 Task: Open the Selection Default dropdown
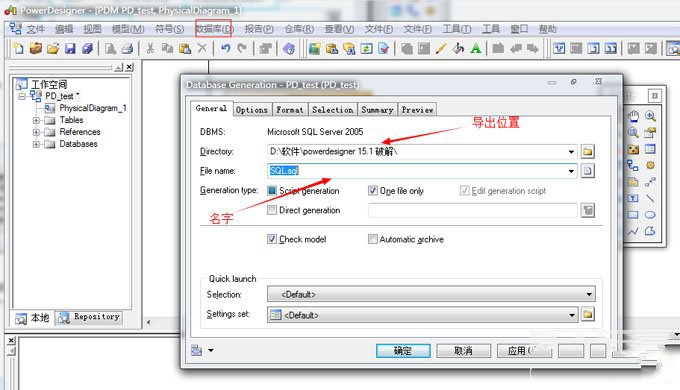(x=431, y=294)
